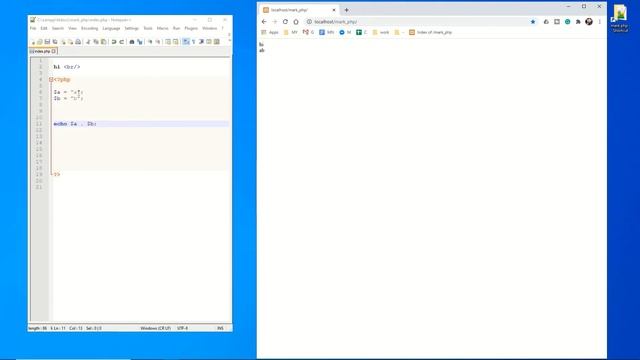Open the Replace tool icon in Notepad++
640x360 pixels.
pos(140,42)
